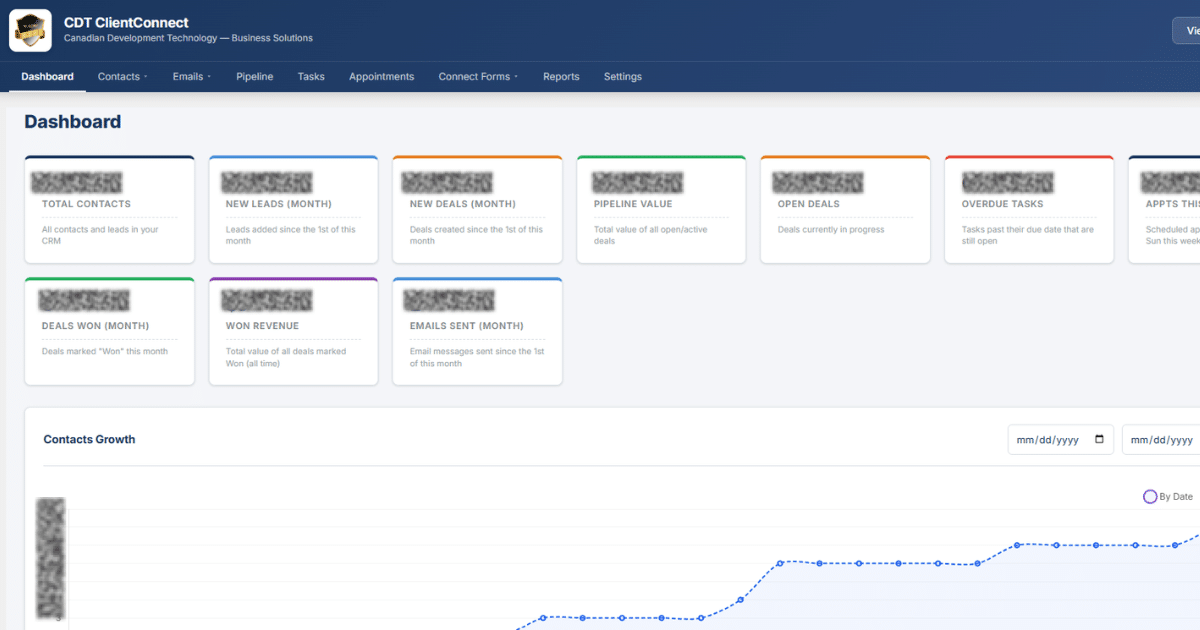Open the Pipeline Value card

[x=662, y=210]
